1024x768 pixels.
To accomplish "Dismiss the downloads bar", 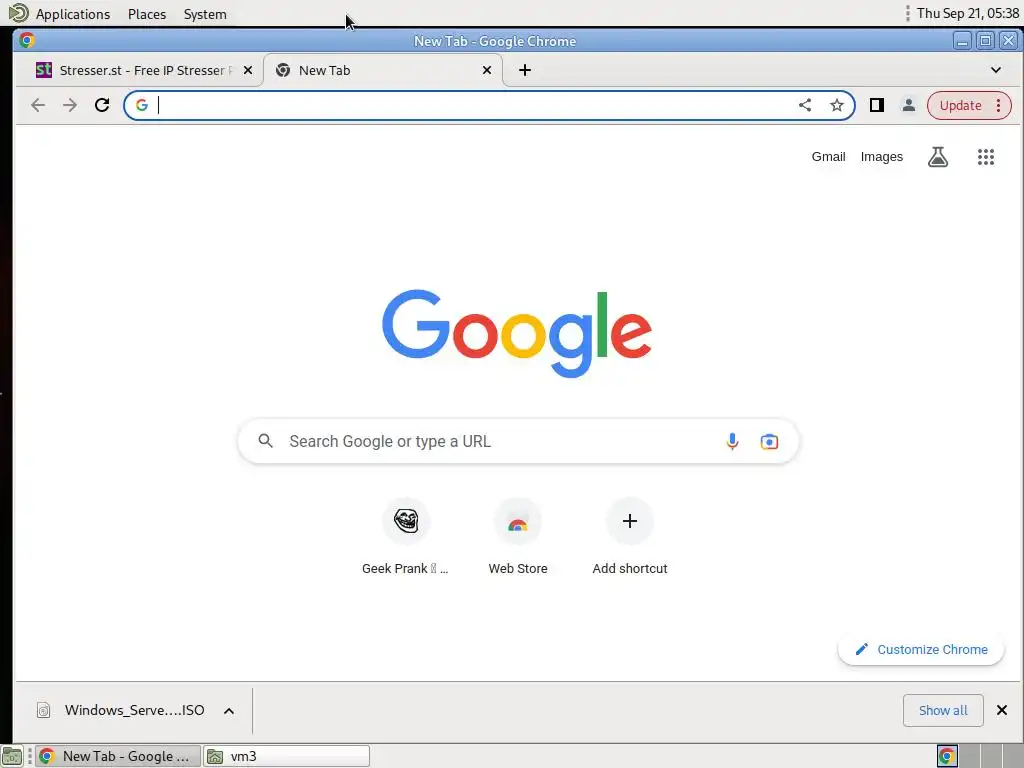I will click(x=1002, y=710).
